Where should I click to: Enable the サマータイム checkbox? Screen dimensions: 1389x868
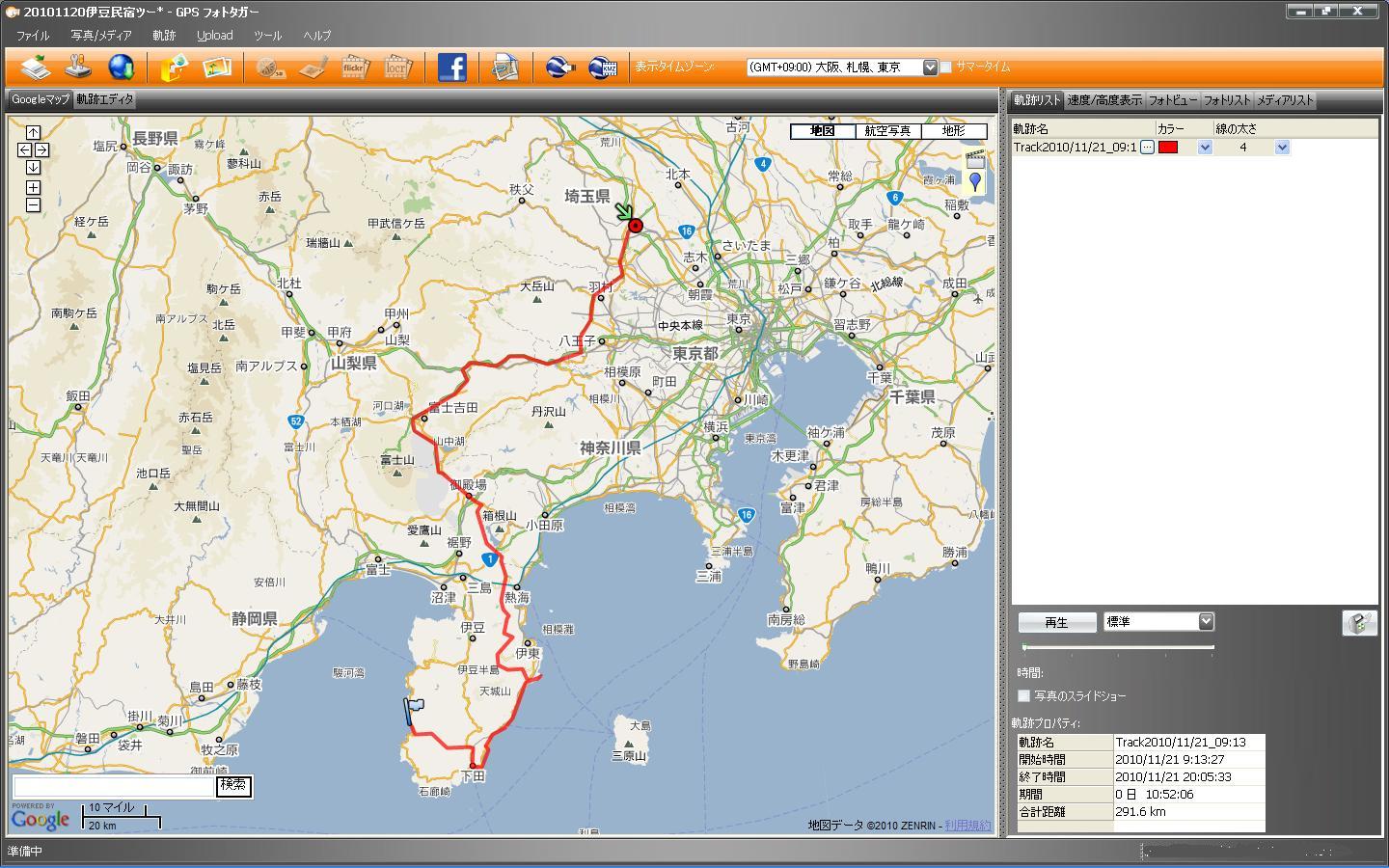(x=946, y=68)
